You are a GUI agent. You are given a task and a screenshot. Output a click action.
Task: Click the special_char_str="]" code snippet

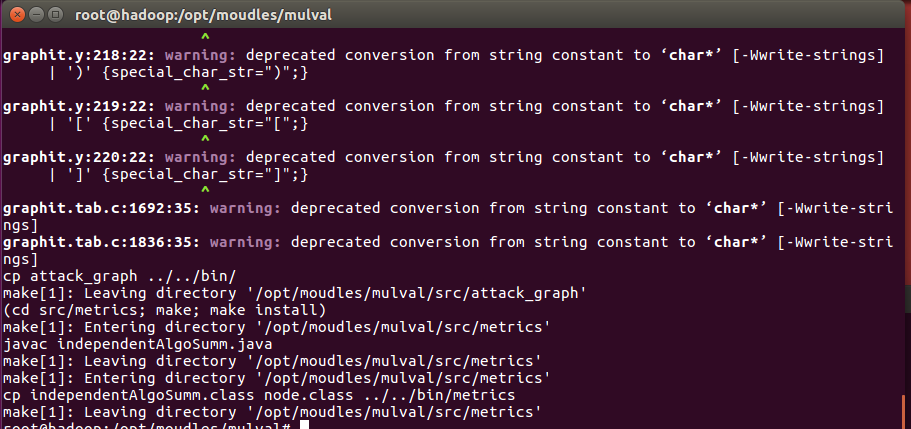coord(200,174)
